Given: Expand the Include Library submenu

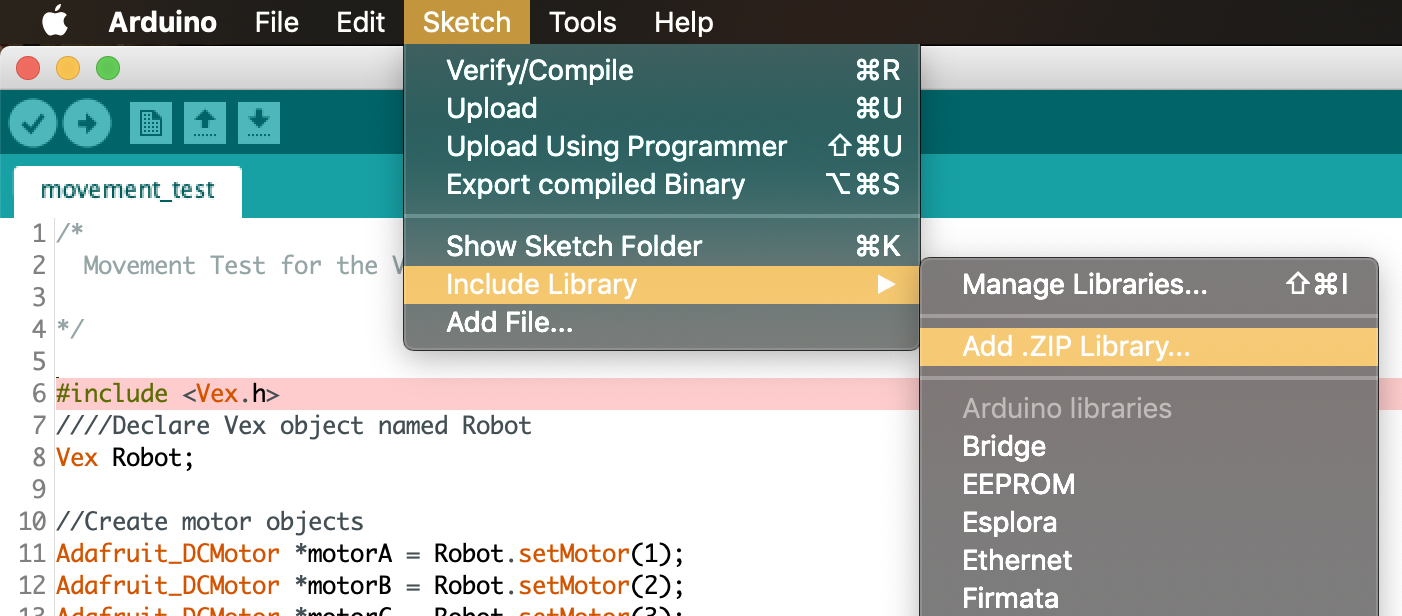Looking at the screenshot, I should (x=661, y=285).
